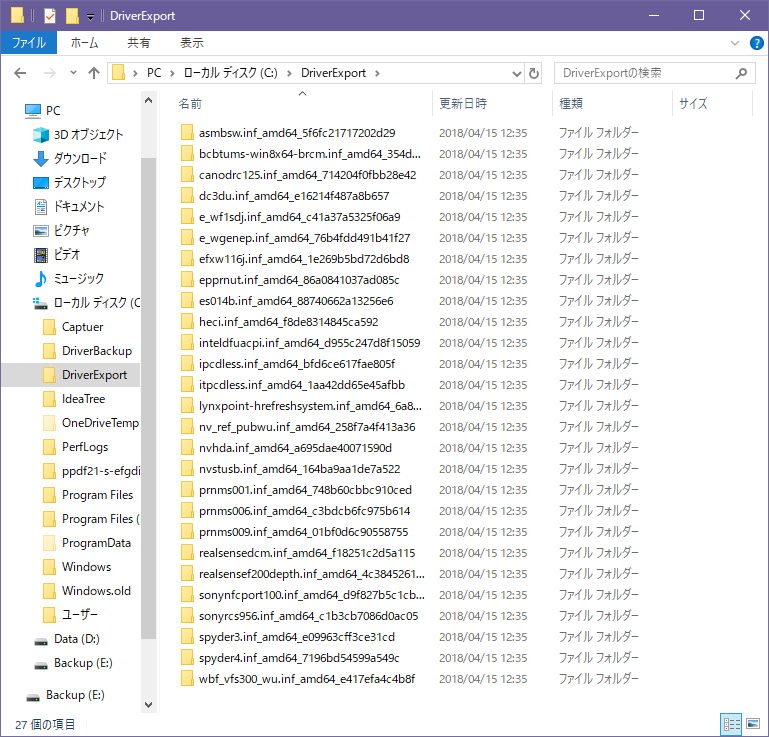Go forward with the forward arrow
The image size is (769, 737).
click(x=50, y=73)
